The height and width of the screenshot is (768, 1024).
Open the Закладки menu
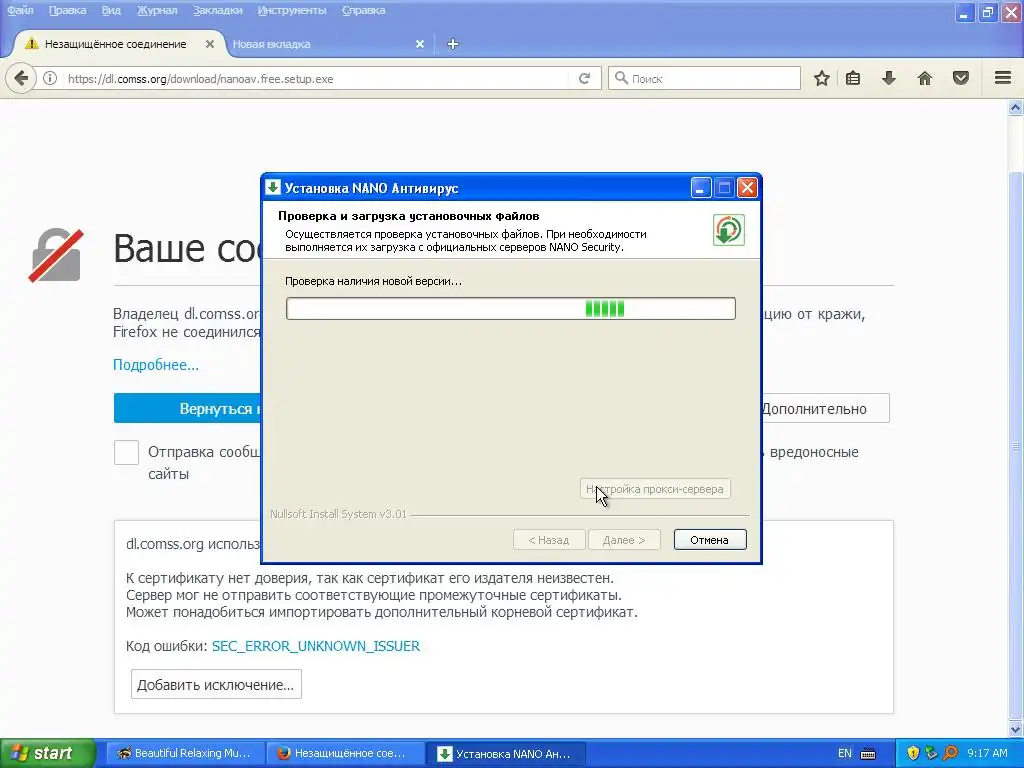[x=217, y=10]
